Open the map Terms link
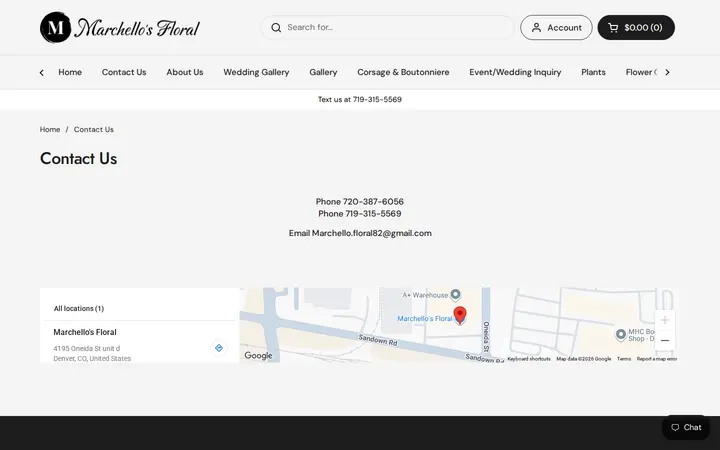The height and width of the screenshot is (450, 720). pyautogui.click(x=624, y=359)
